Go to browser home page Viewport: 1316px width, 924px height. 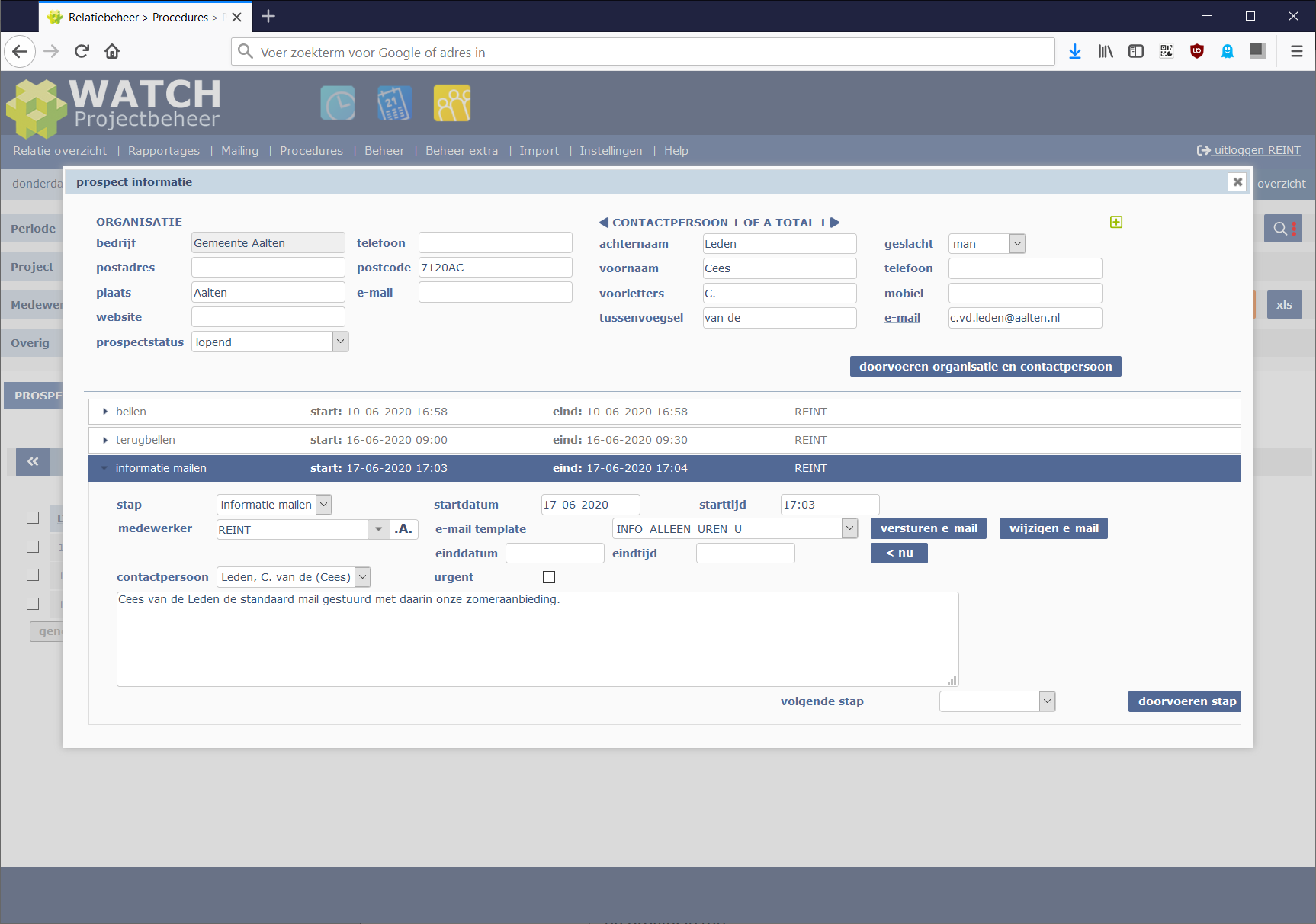tap(112, 51)
